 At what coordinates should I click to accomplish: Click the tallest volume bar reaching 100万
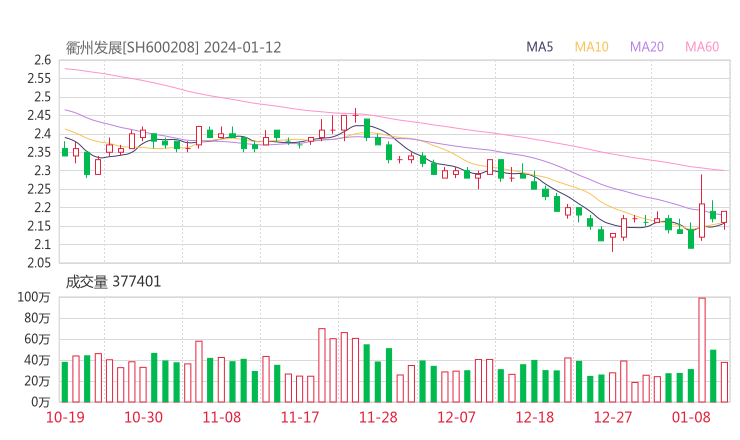pos(702,350)
